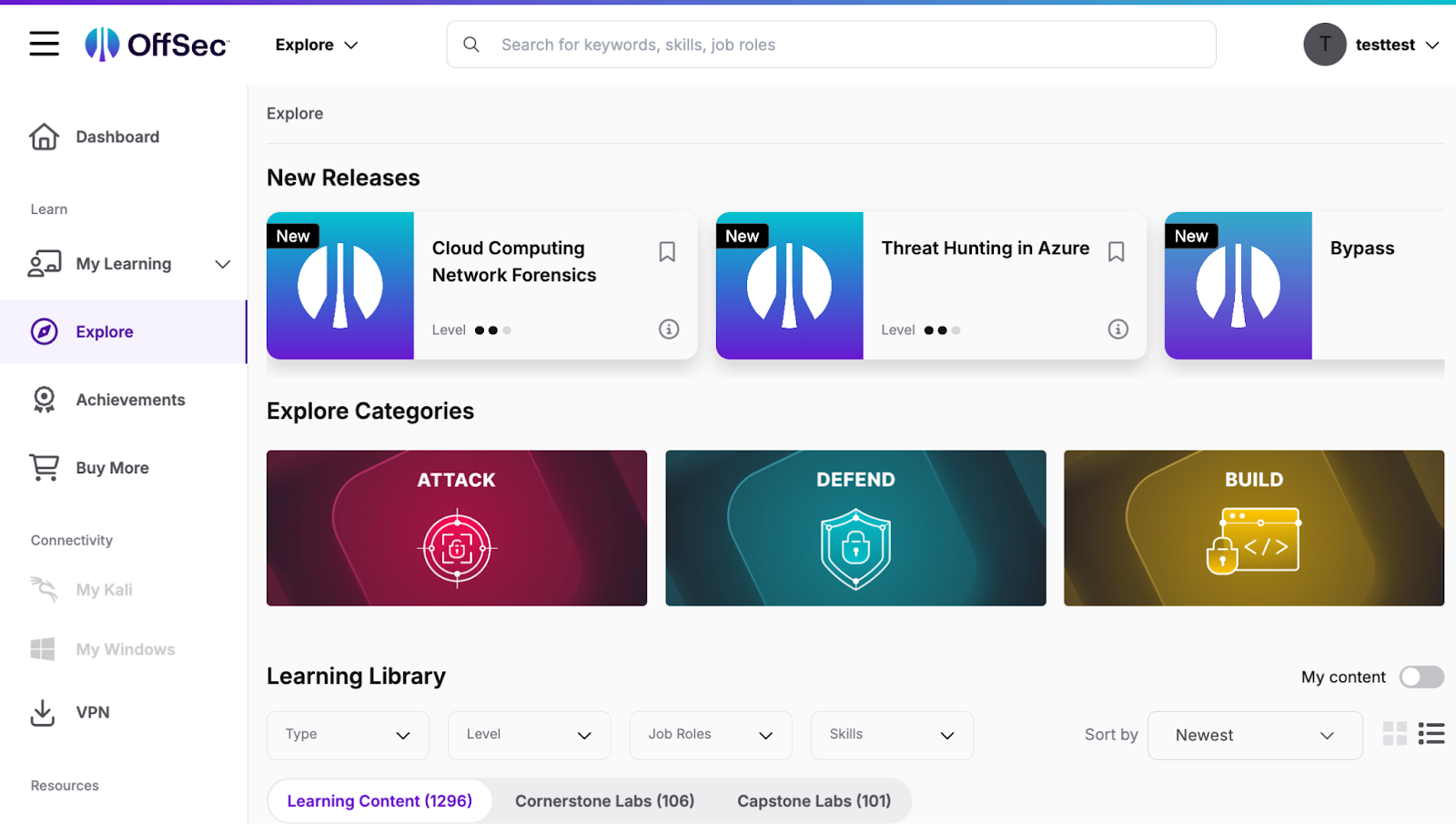
Task: Open the Bypass course title
Action: (x=1361, y=248)
